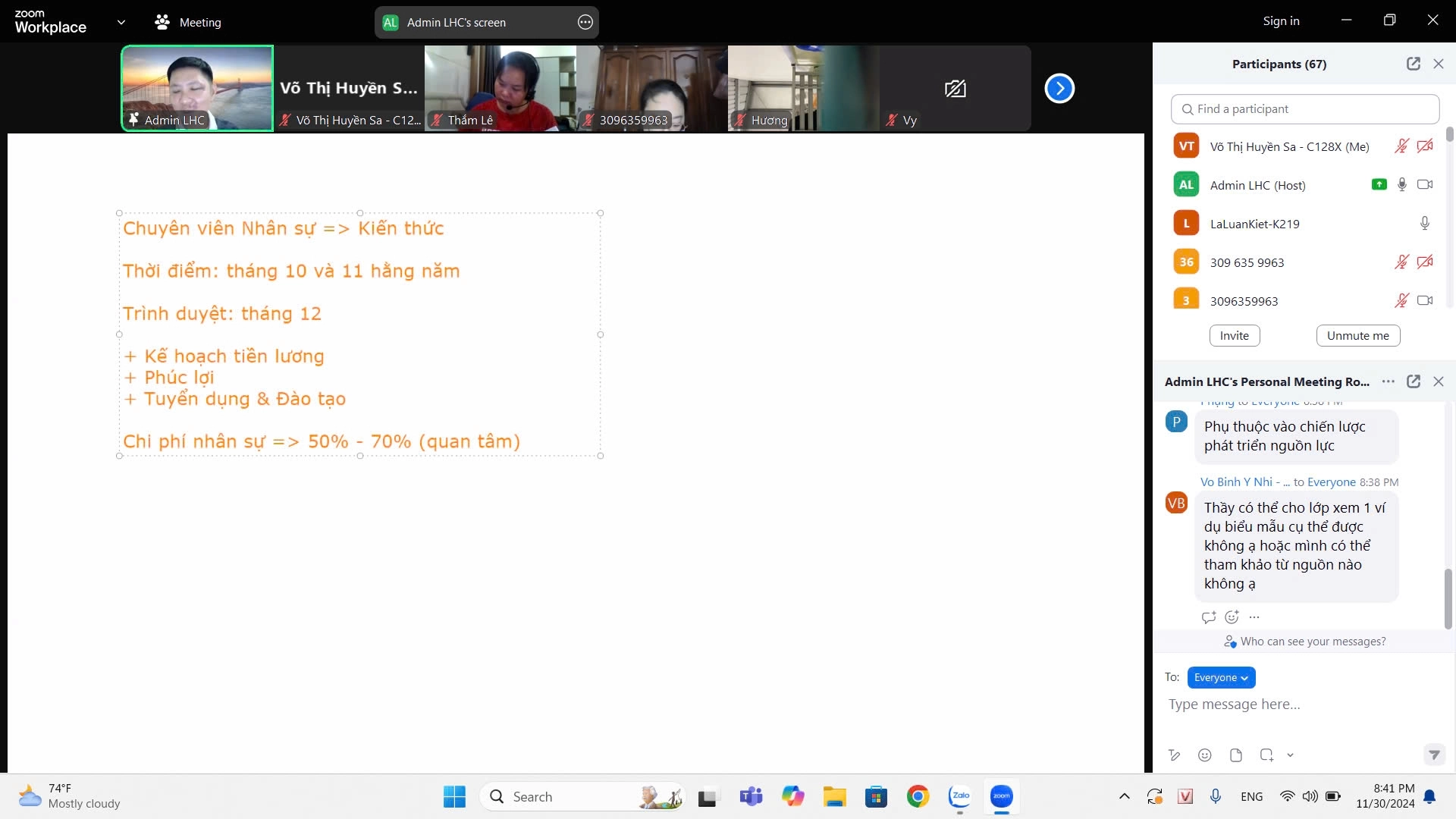The height and width of the screenshot is (819, 1456).
Task: Toggle microphone icon in Windows system tray
Action: click(1216, 796)
